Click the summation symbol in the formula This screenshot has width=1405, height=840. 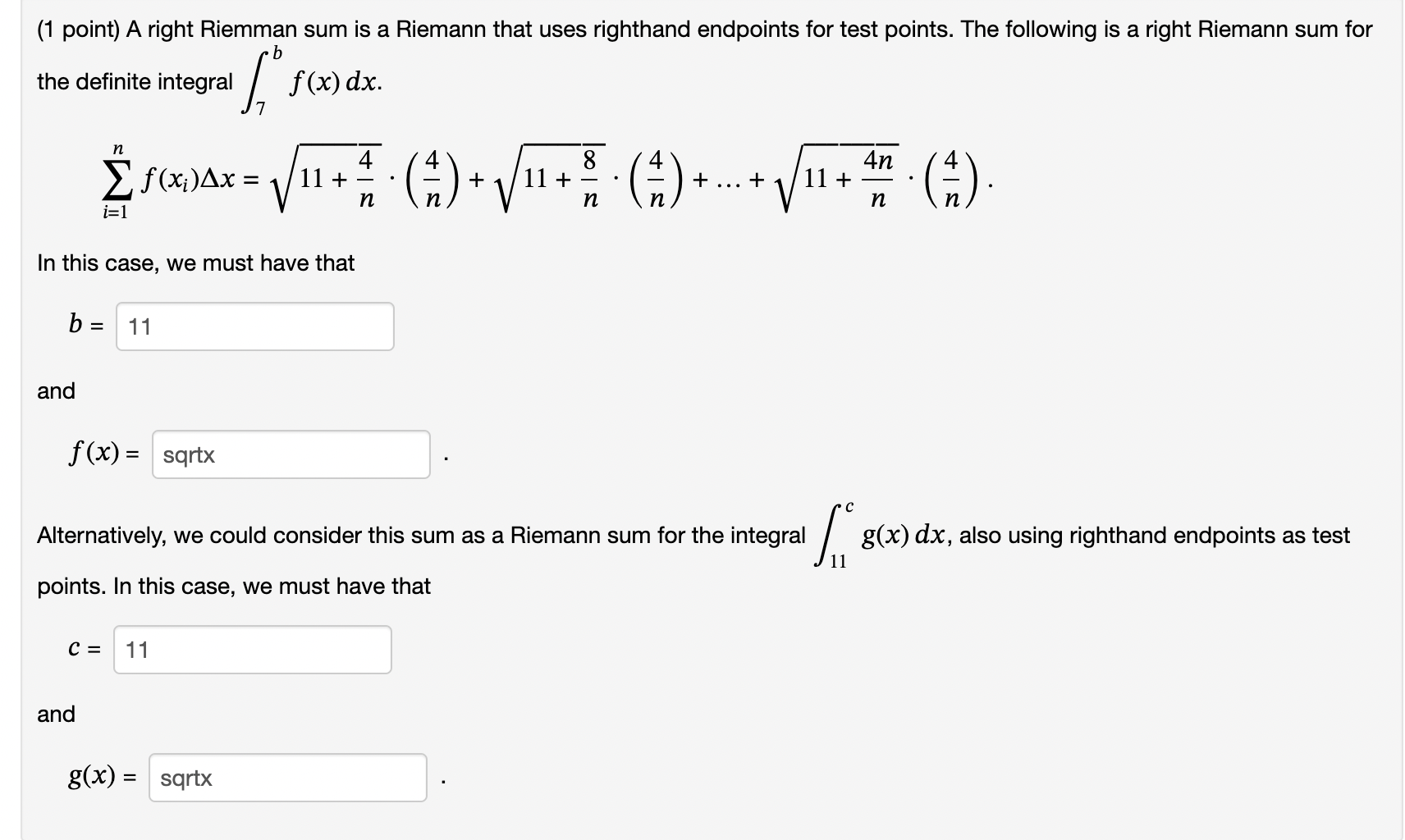[116, 182]
